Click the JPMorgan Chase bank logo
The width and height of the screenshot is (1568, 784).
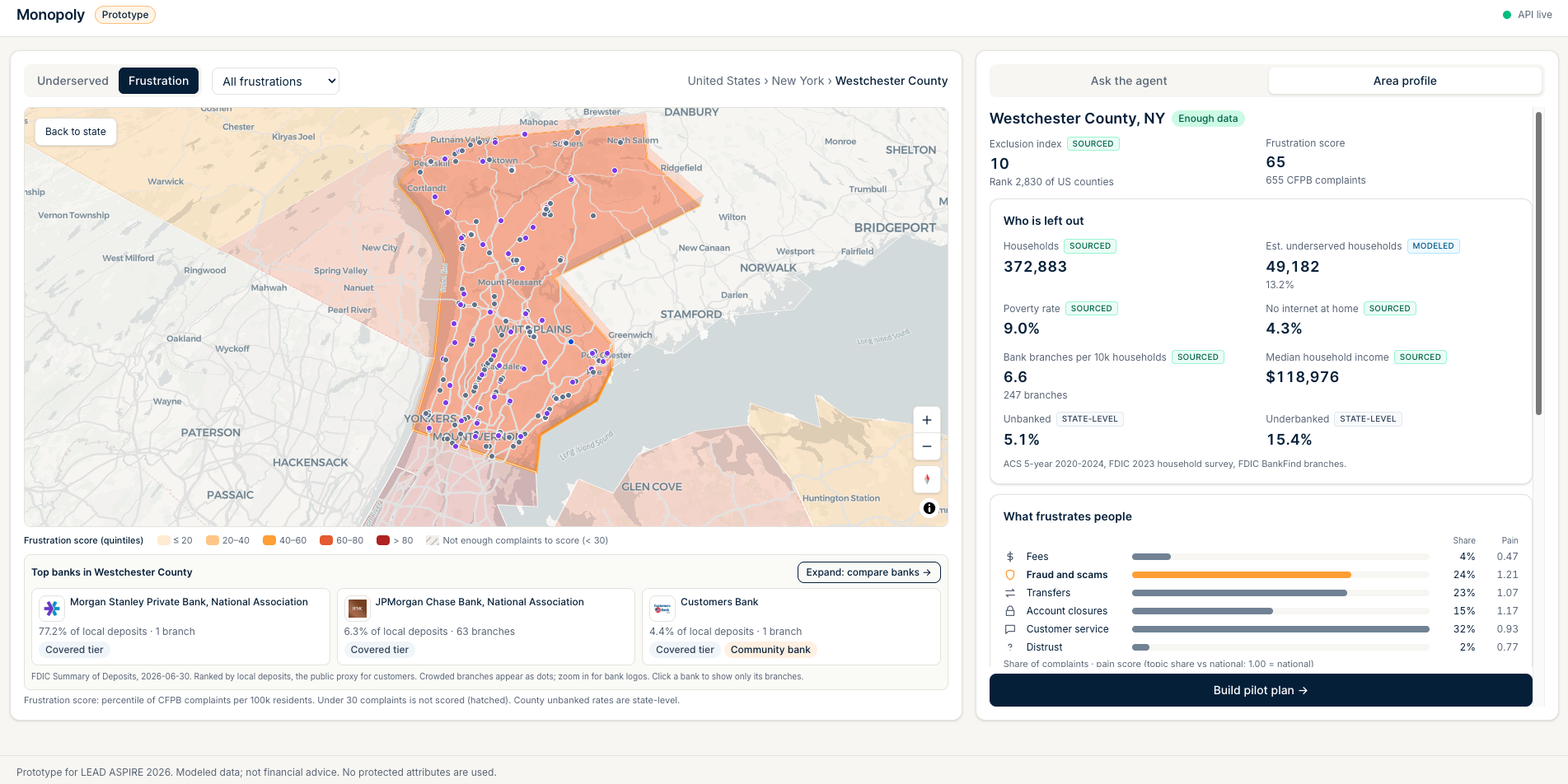click(x=357, y=609)
